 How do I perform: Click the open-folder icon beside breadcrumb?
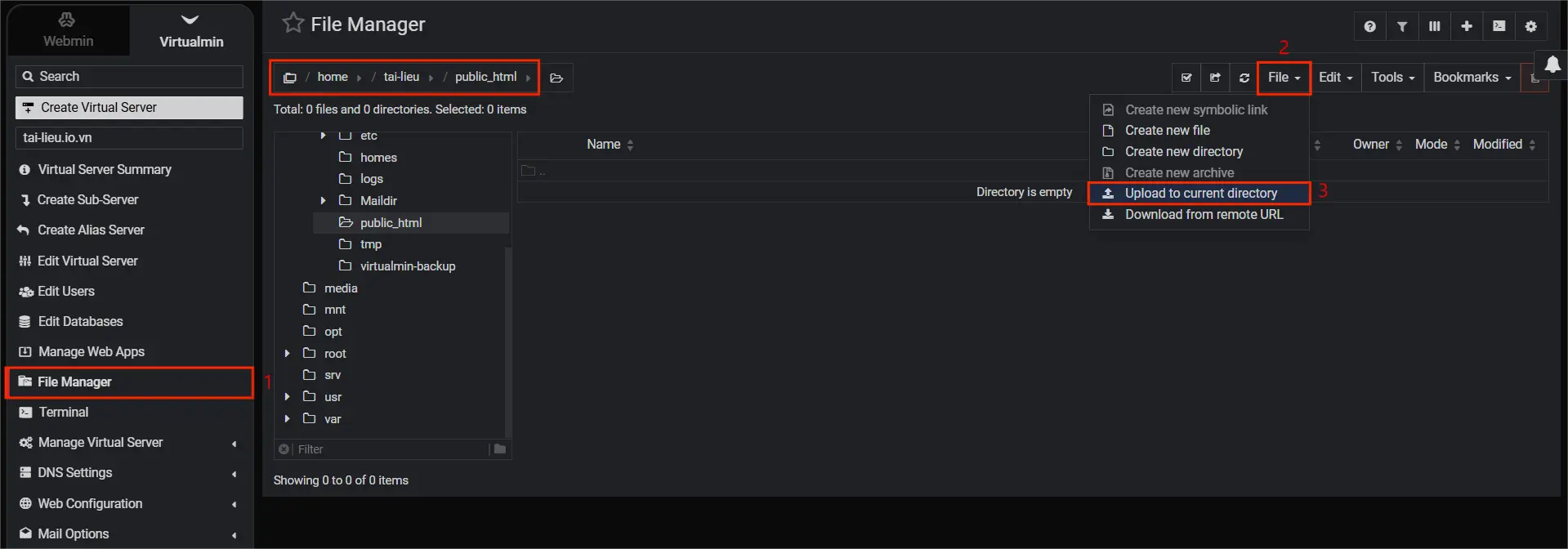(x=556, y=78)
